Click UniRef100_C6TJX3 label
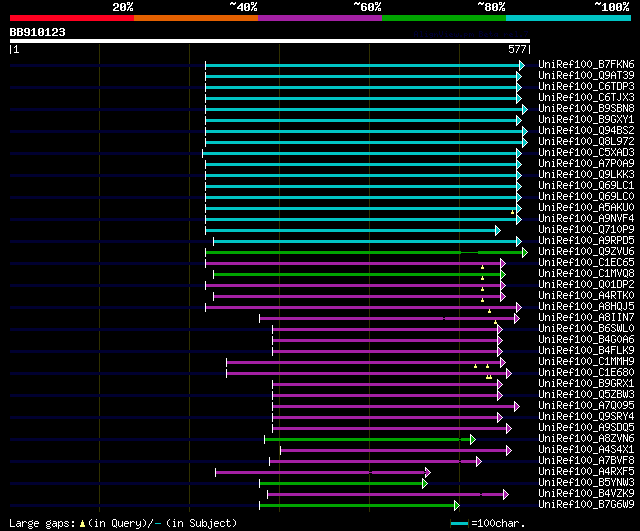The width and height of the screenshot is (640, 531). click(586, 98)
